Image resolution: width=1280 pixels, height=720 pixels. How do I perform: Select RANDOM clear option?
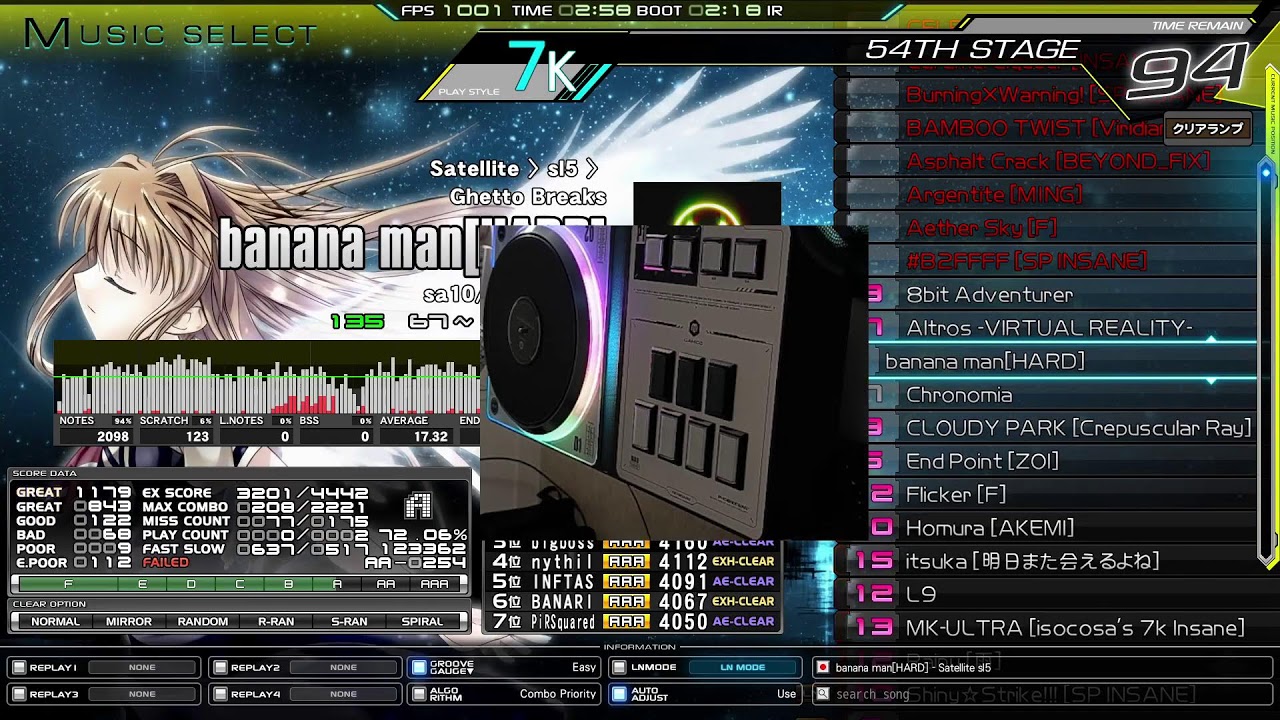pos(203,622)
